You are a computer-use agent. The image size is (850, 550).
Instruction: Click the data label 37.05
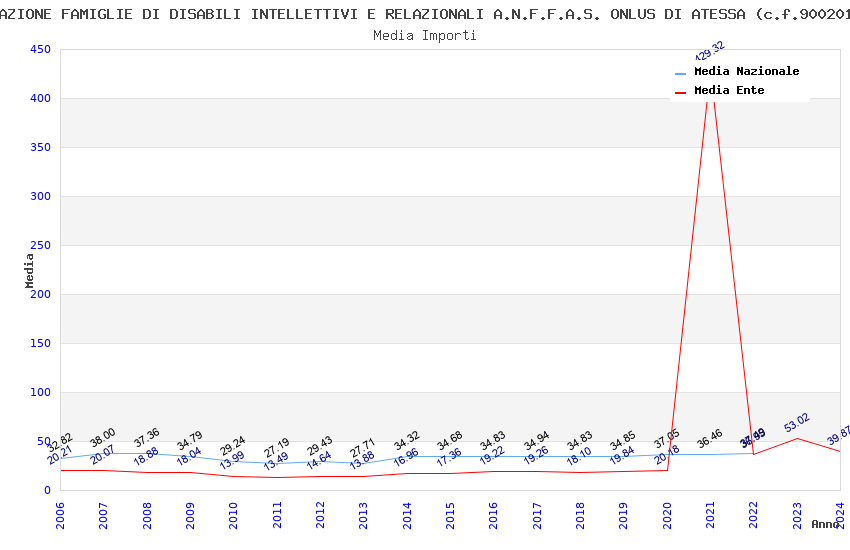point(667,438)
